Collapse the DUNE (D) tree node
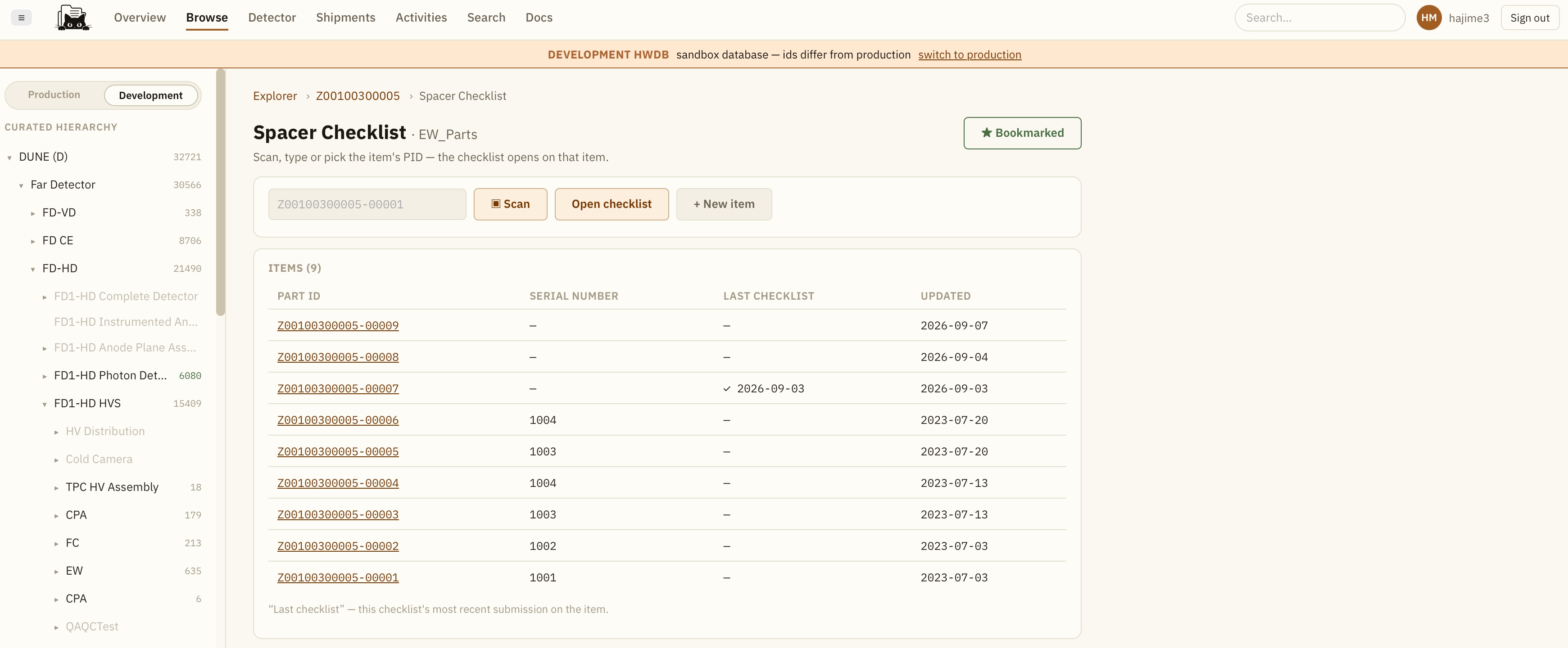Image resolution: width=1568 pixels, height=648 pixels. pyautogui.click(x=10, y=157)
